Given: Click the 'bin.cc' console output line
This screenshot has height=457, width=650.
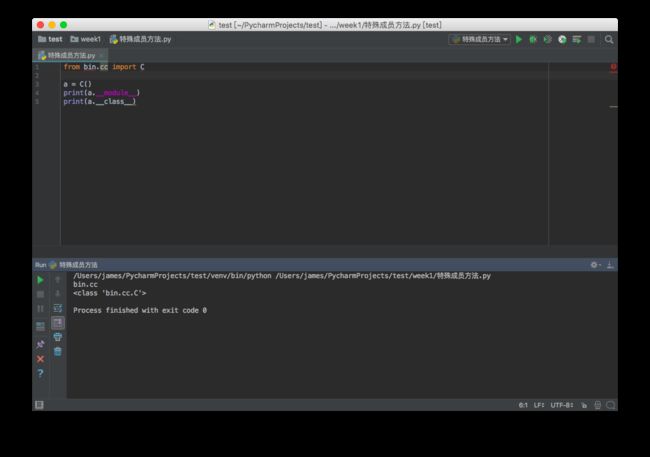Looking at the screenshot, I should [x=85, y=284].
